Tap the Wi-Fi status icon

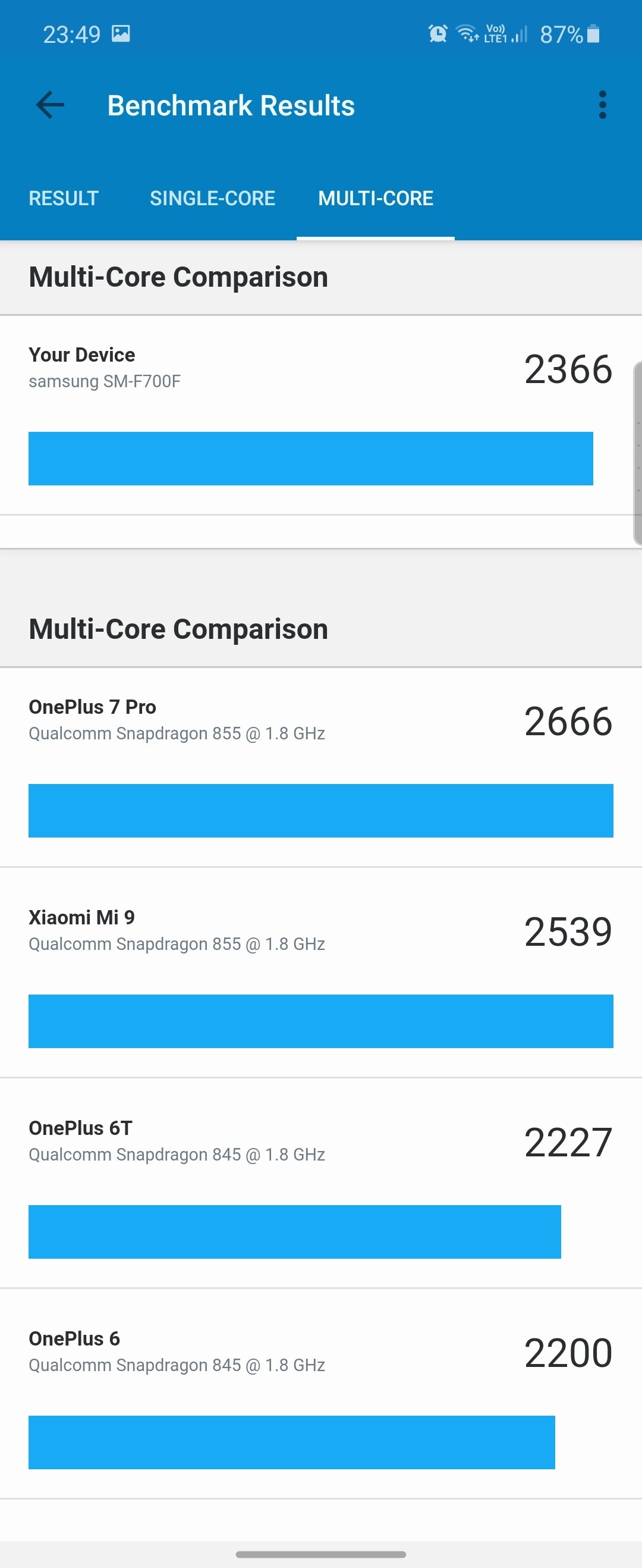tap(467, 33)
